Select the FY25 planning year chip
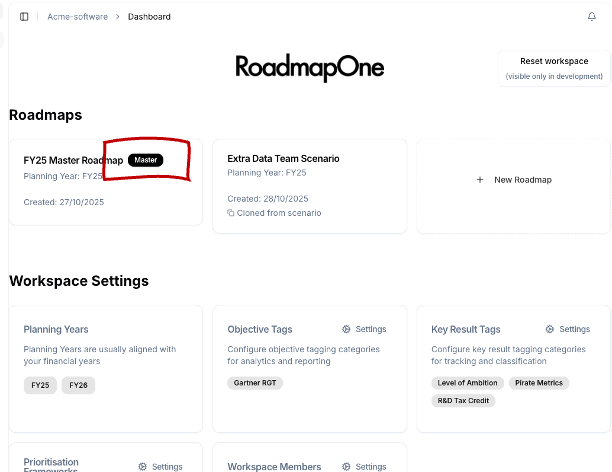Image resolution: width=612 pixels, height=472 pixels. coord(40,385)
